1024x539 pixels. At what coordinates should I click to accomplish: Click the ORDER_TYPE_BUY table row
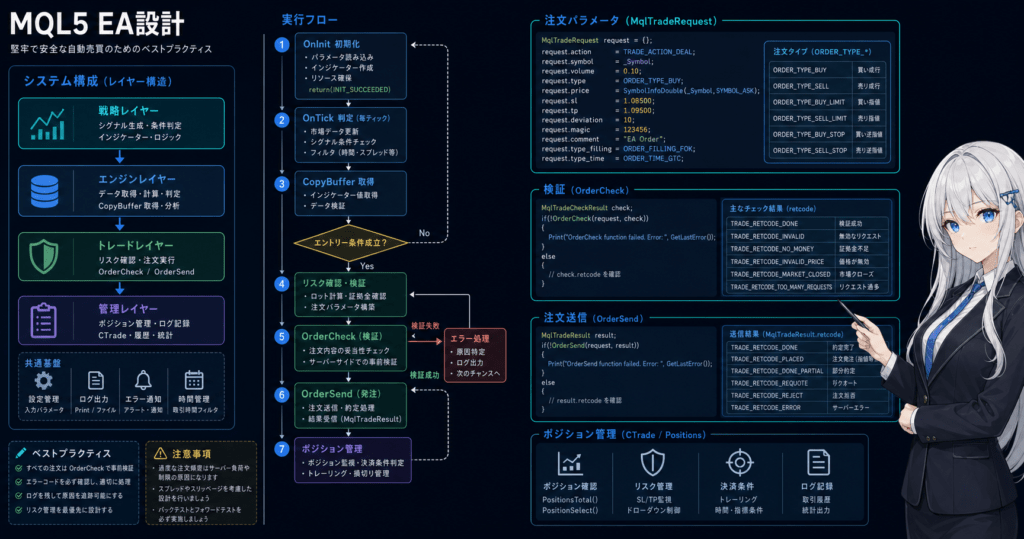click(x=827, y=70)
